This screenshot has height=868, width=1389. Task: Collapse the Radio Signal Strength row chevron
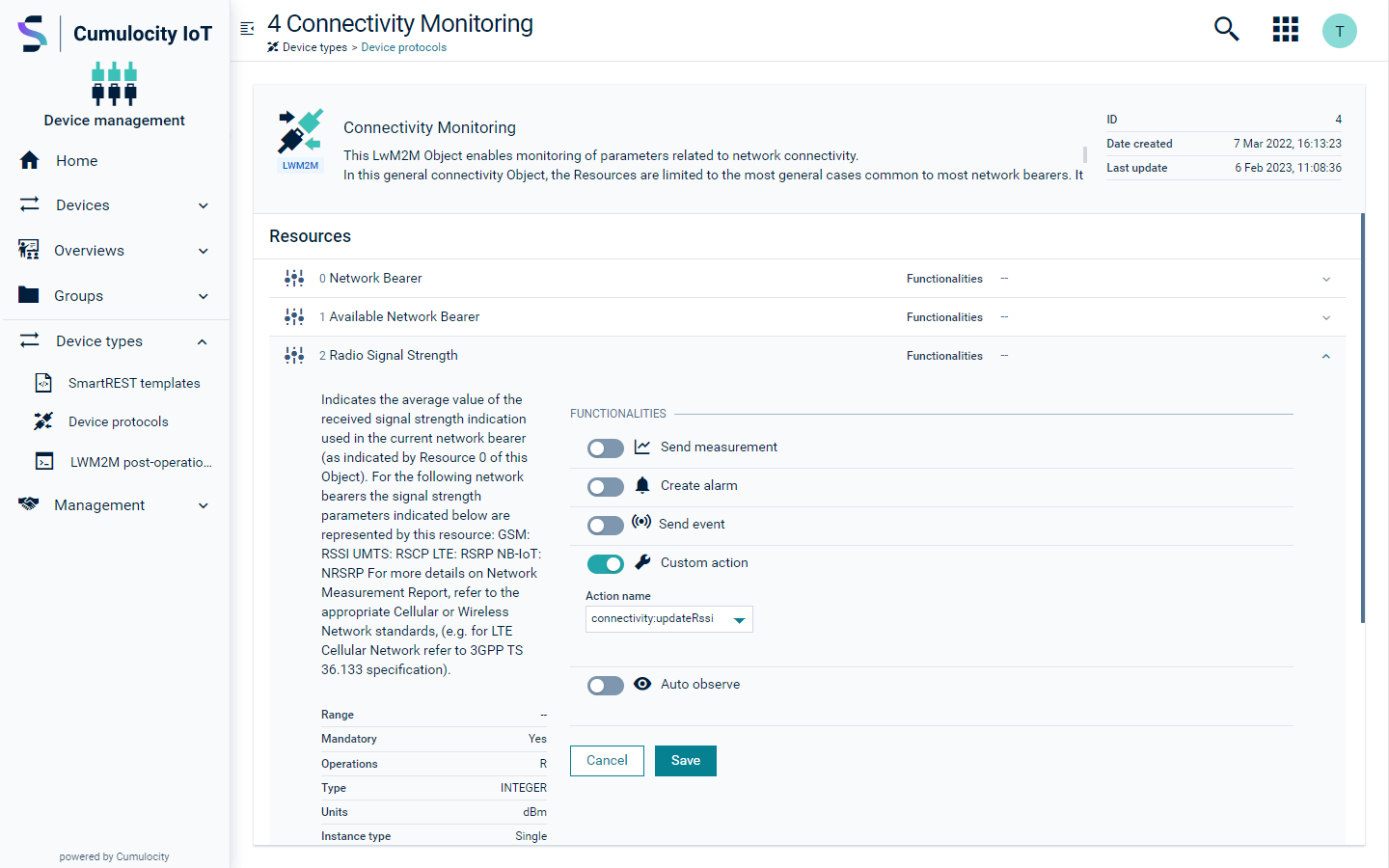[1326, 356]
